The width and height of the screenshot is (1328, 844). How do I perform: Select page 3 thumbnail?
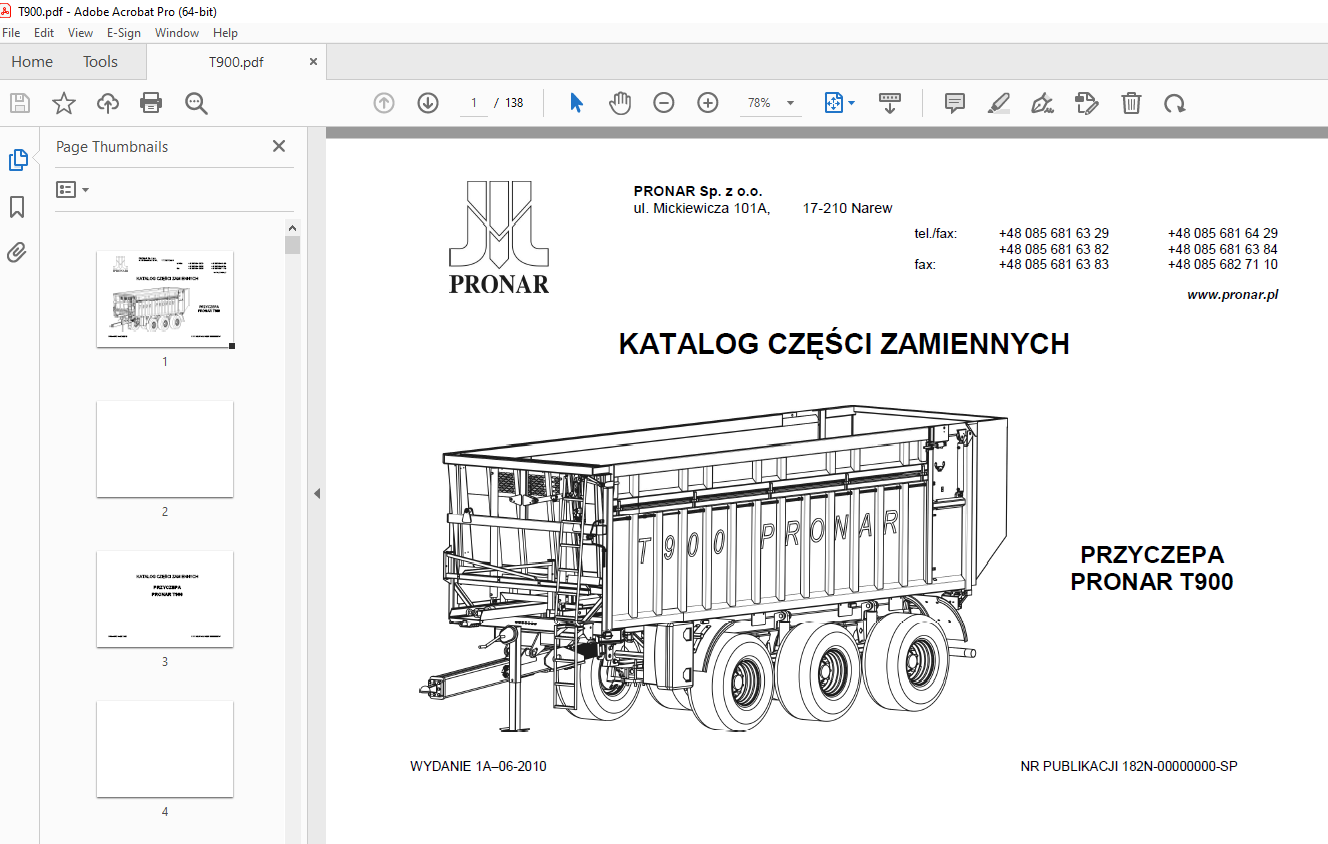(x=165, y=599)
